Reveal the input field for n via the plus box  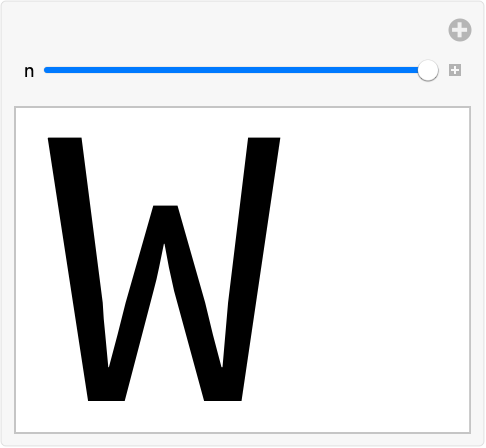(455, 70)
